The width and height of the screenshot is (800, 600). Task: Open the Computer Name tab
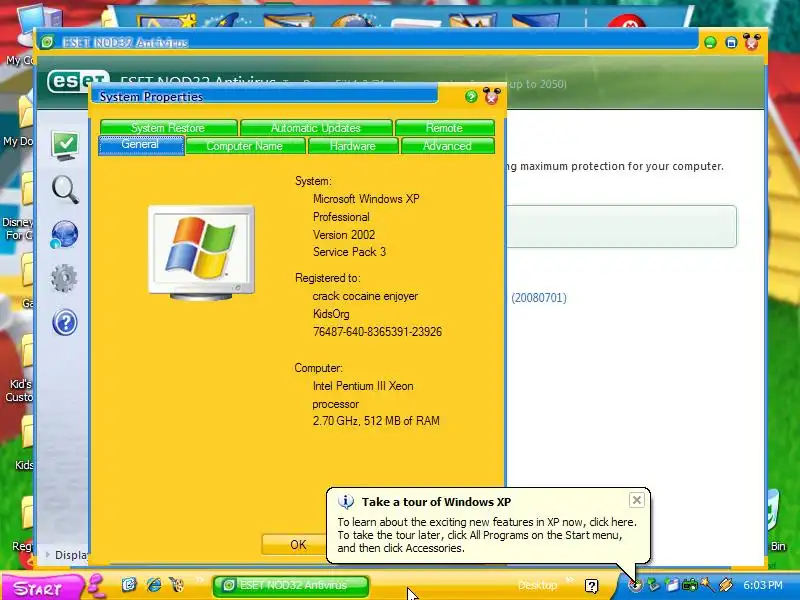pos(245,146)
